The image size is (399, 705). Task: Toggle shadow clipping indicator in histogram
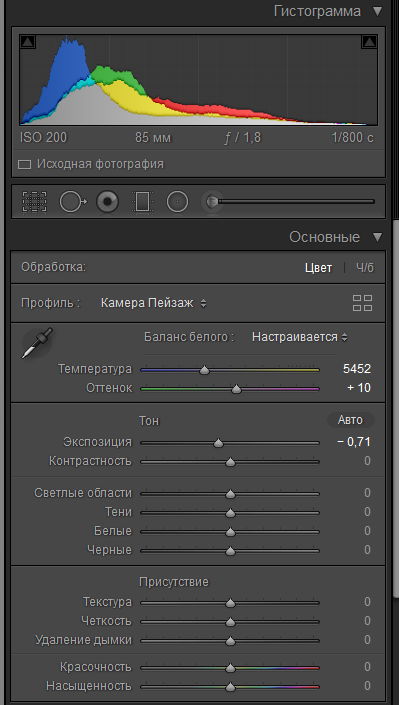tap(27, 42)
